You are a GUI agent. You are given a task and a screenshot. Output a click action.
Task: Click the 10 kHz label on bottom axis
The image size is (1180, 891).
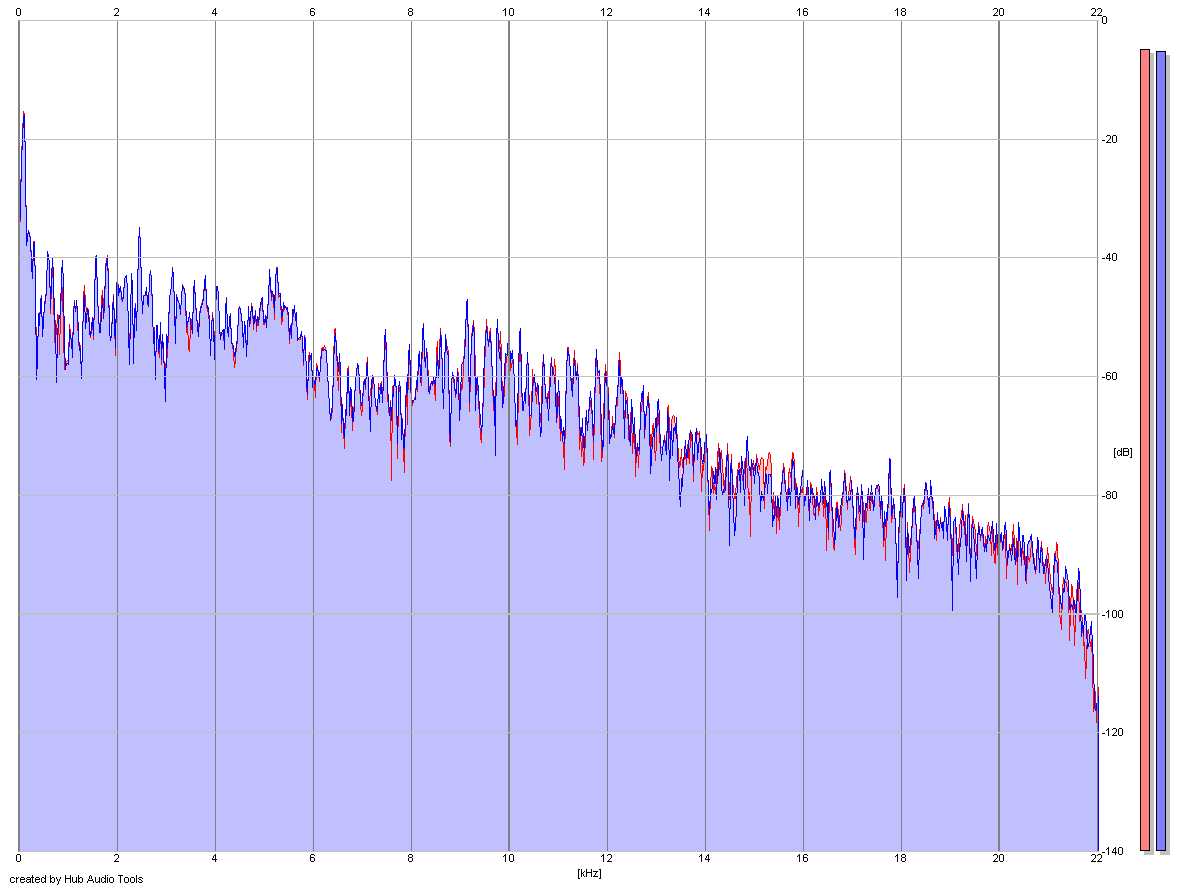coord(509,858)
